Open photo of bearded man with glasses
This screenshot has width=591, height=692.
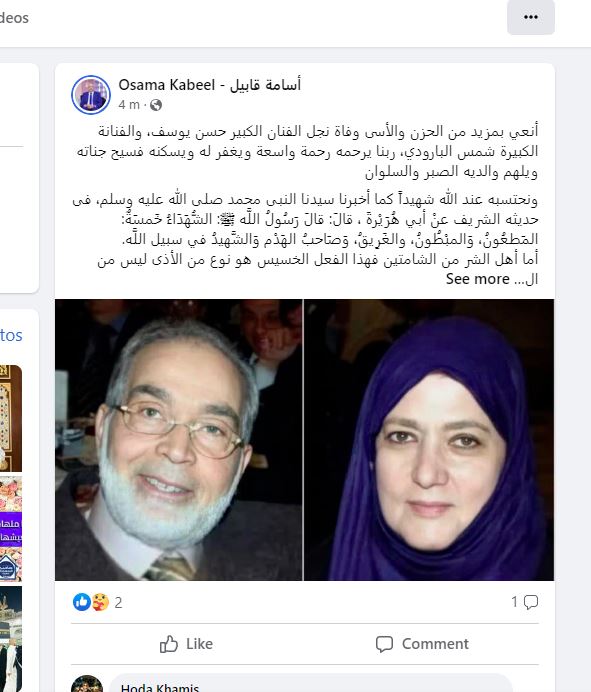(x=179, y=440)
